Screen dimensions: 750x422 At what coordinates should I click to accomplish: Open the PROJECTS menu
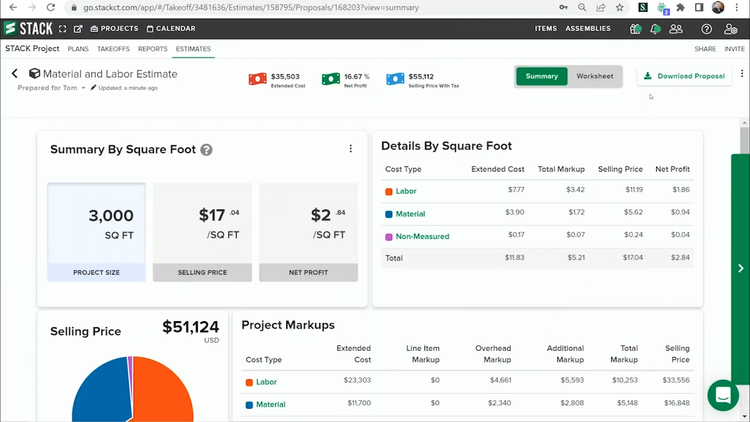point(114,29)
